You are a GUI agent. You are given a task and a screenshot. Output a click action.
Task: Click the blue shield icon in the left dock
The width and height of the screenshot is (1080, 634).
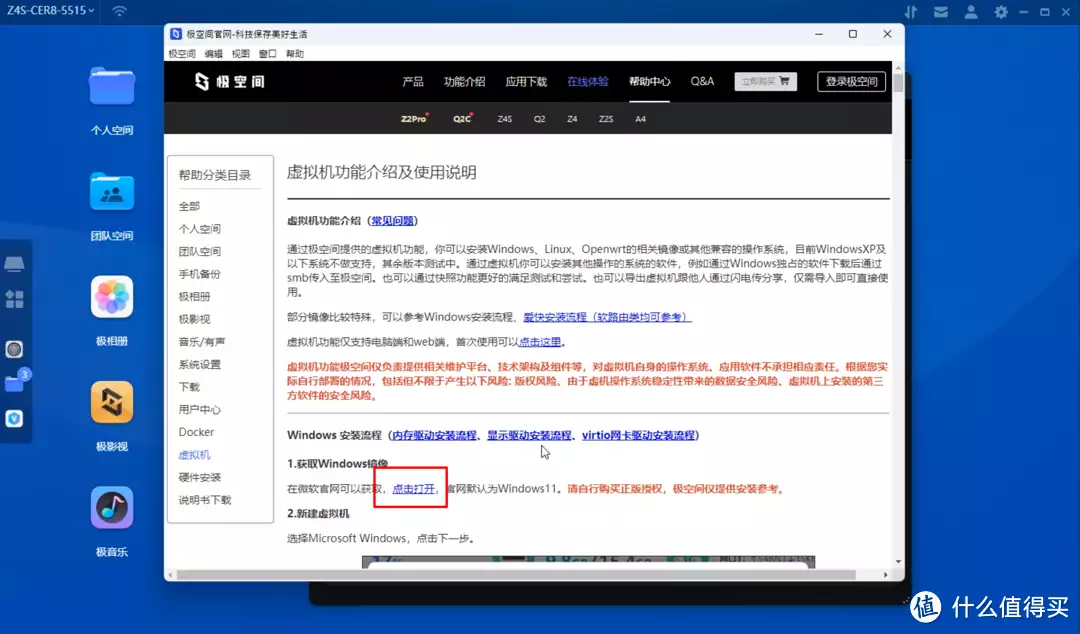click(x=14, y=418)
